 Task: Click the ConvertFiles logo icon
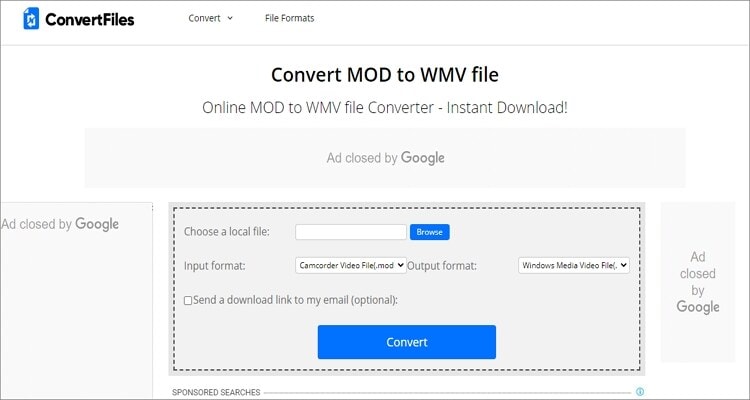pyautogui.click(x=31, y=19)
